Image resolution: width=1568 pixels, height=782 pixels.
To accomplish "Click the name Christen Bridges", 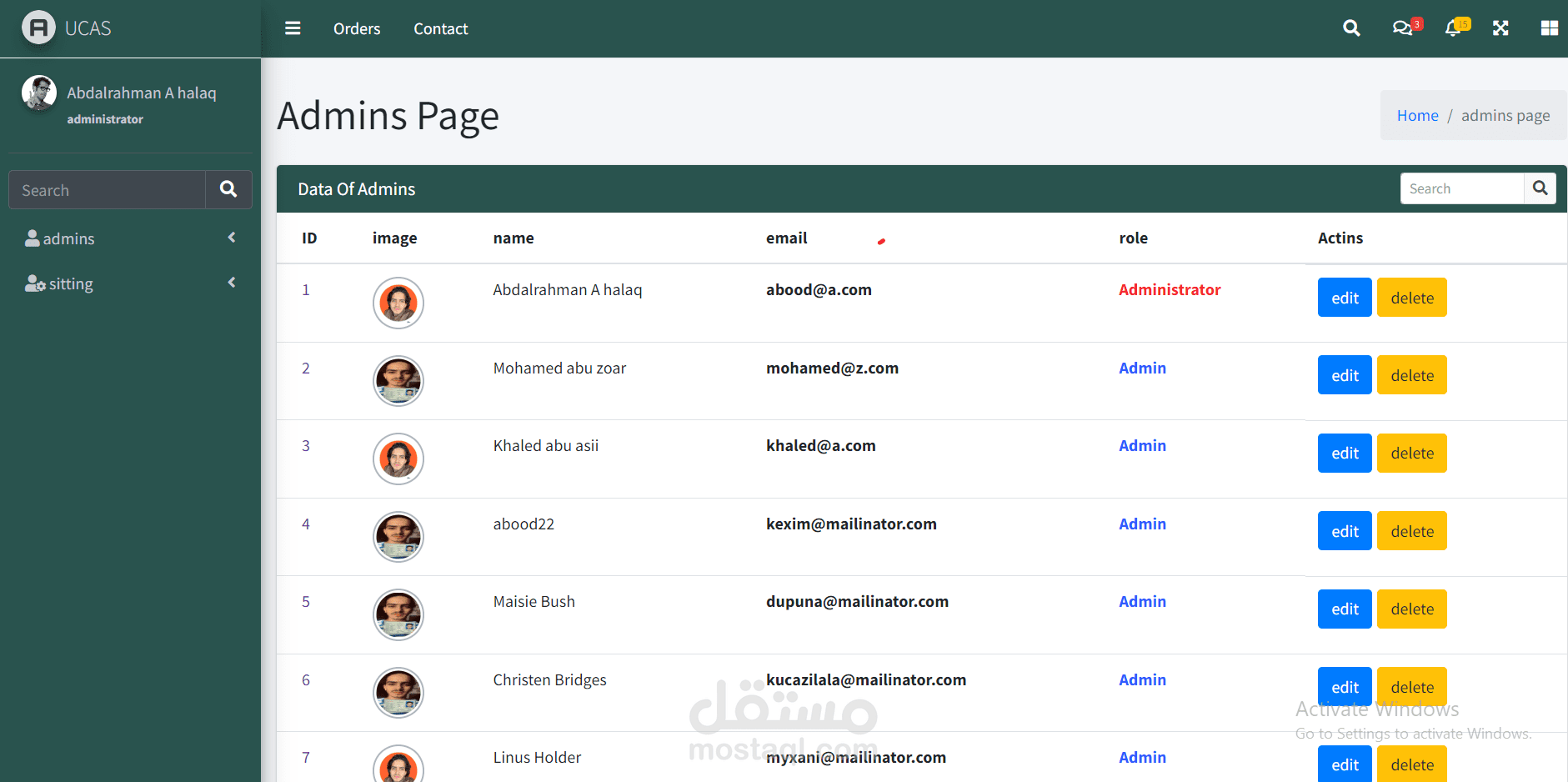I will point(550,679).
